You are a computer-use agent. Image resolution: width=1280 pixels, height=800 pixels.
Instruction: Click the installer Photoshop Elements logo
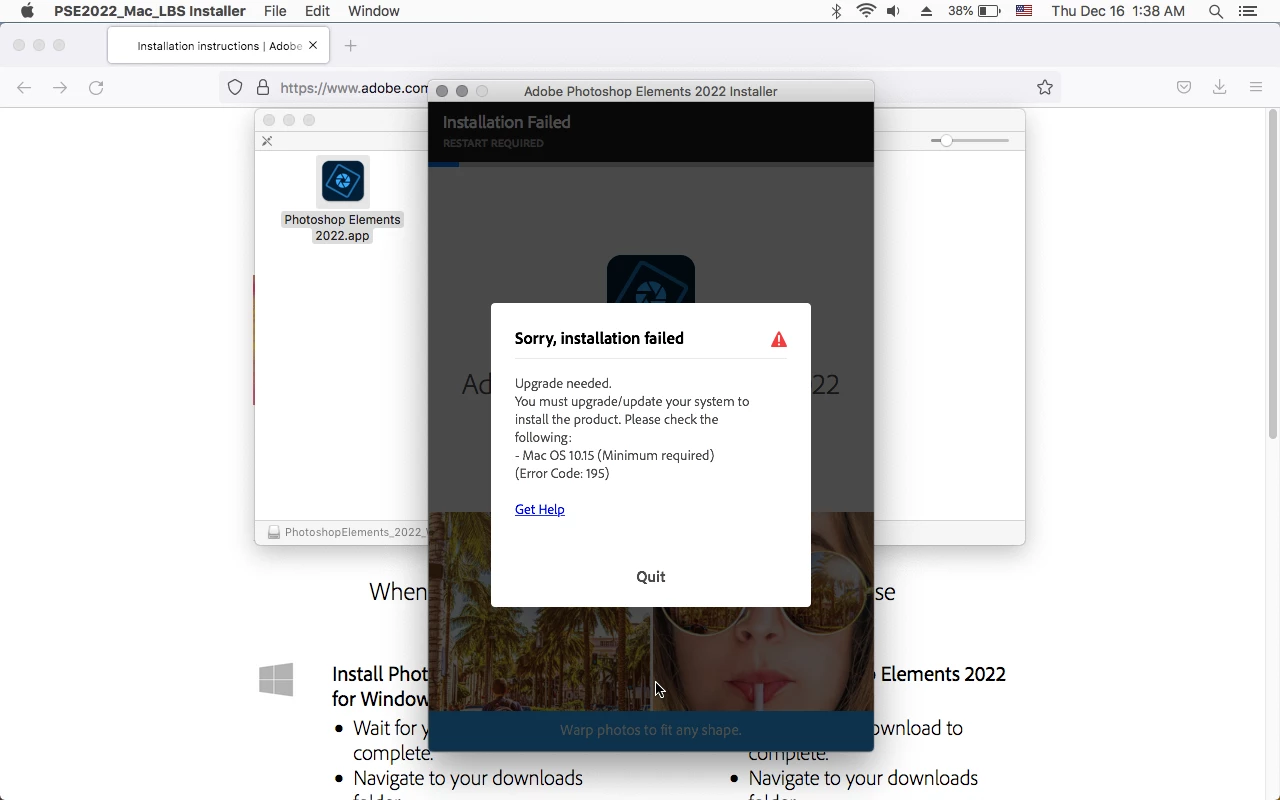coord(651,280)
